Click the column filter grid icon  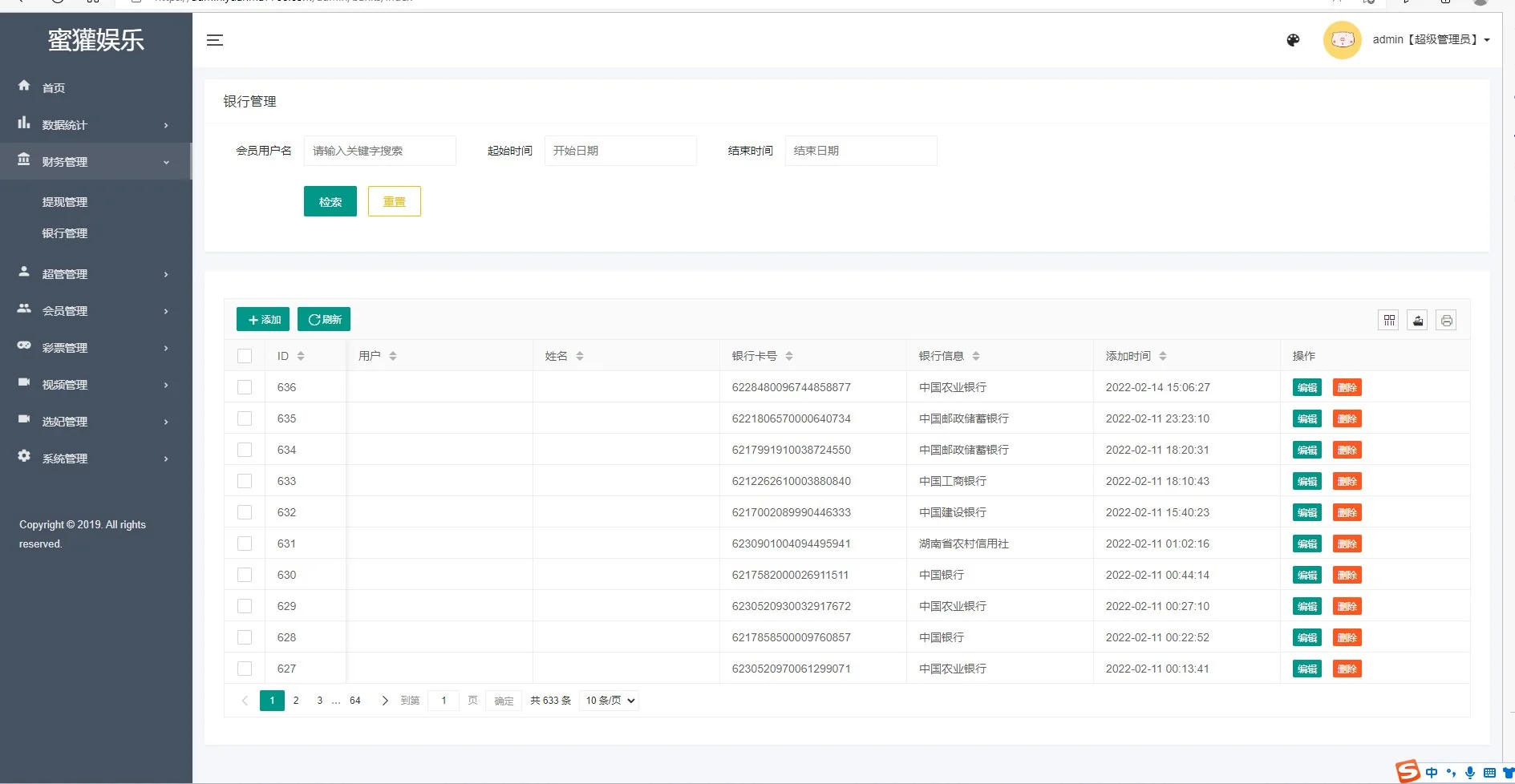click(x=1389, y=321)
